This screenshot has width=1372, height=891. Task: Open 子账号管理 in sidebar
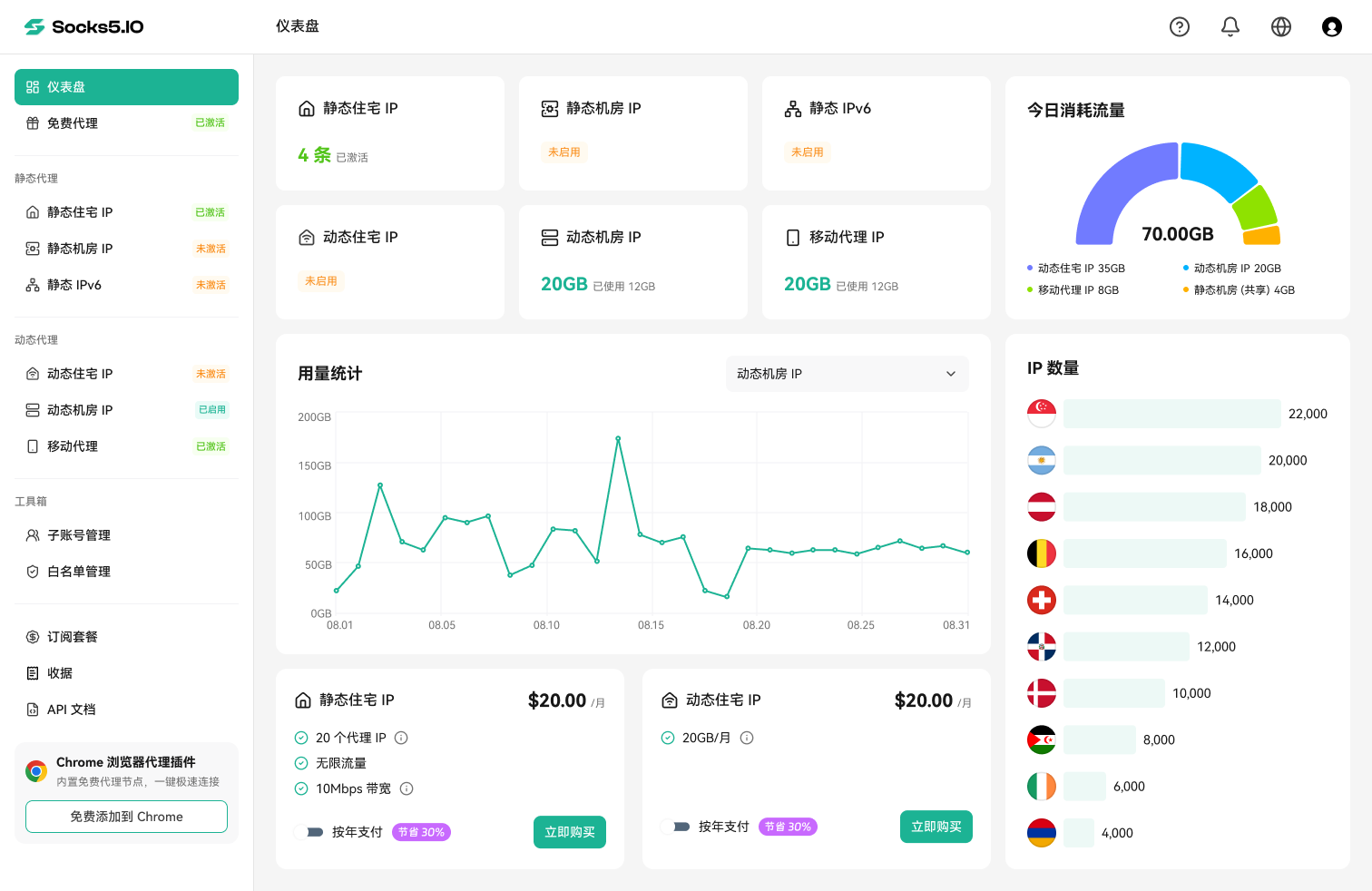click(126, 535)
